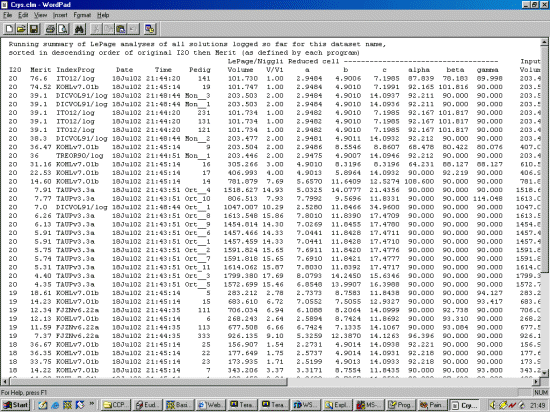Click the NUM indicator in status bar
Screen dimensions: 550x412
(541, 392)
